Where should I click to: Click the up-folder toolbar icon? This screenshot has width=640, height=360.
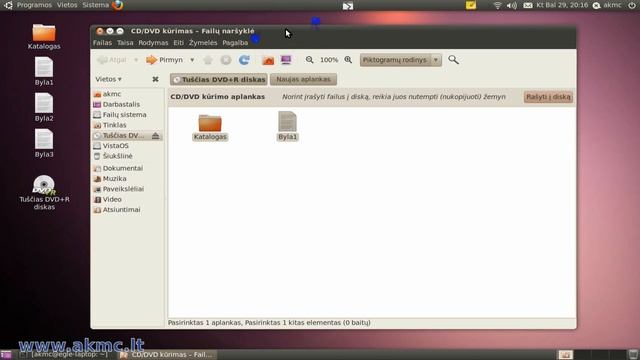coord(208,60)
